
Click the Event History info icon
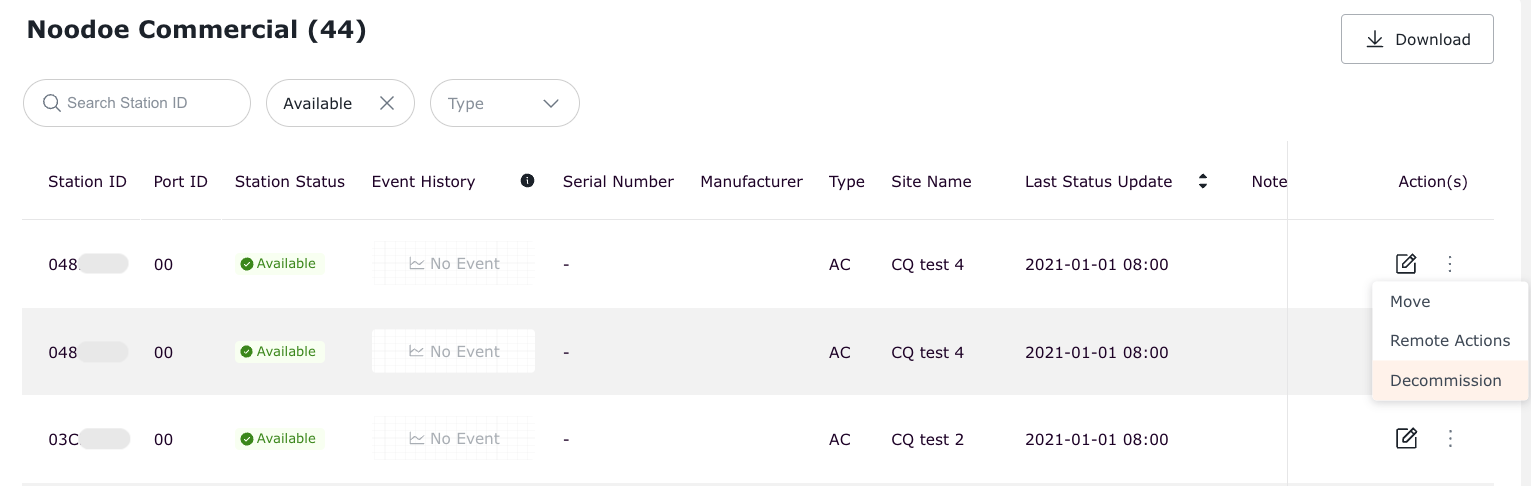coord(527,181)
